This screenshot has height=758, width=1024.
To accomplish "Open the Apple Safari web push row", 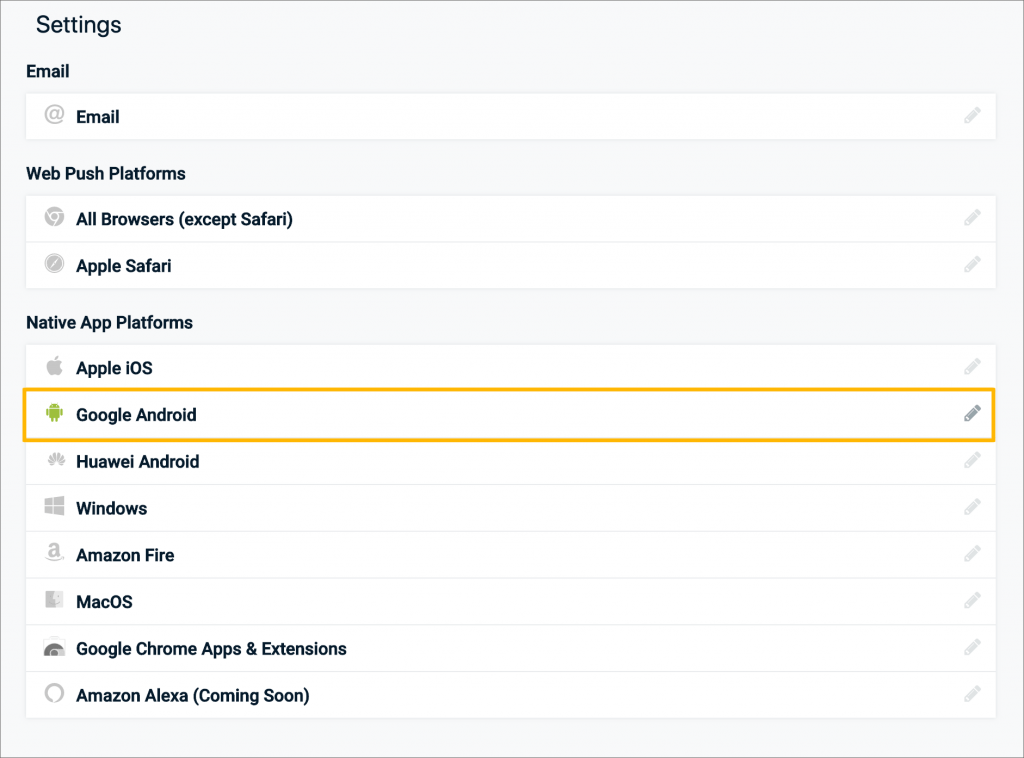I will point(124,266).
